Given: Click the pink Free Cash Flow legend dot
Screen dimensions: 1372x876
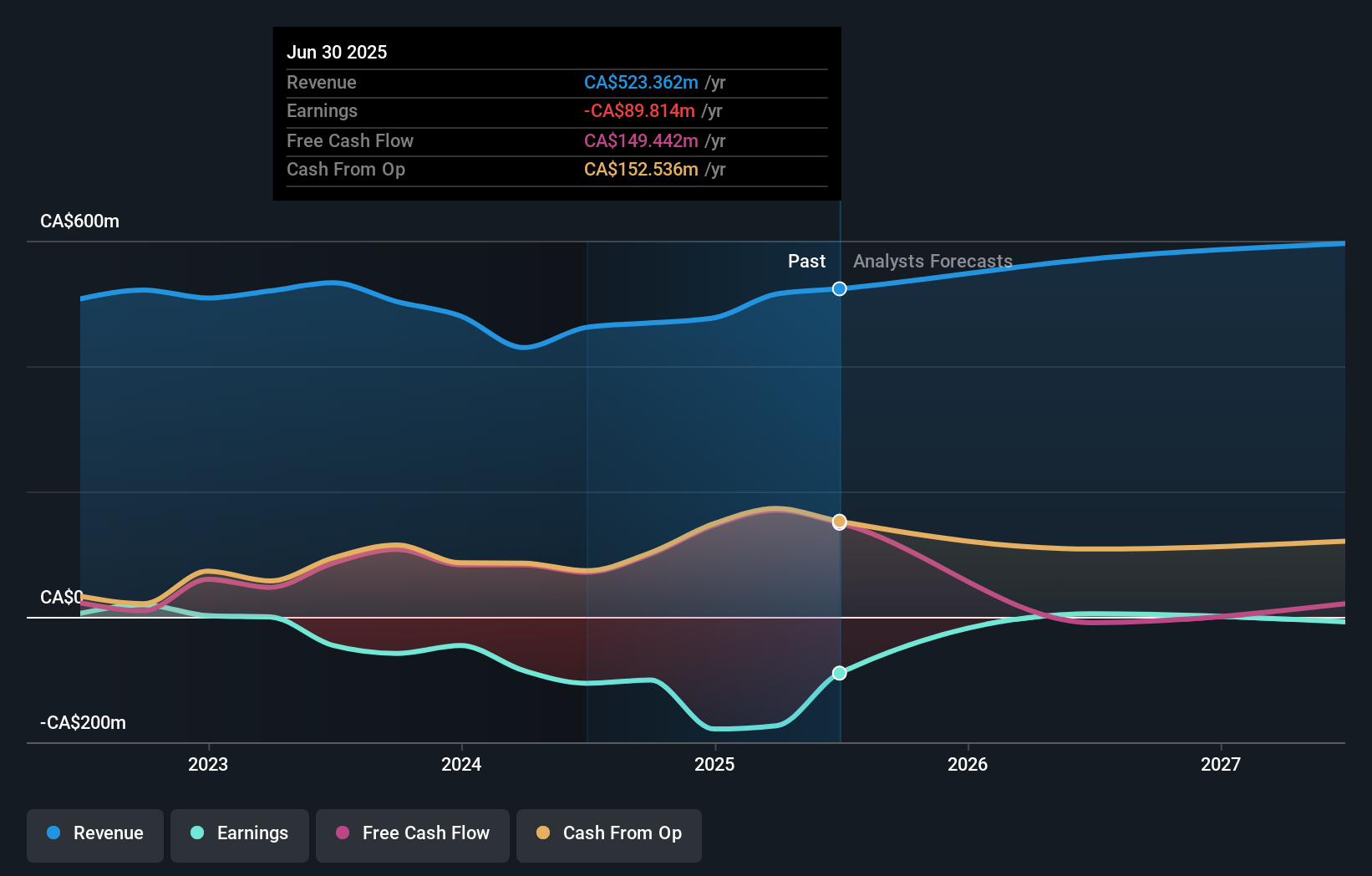Looking at the screenshot, I should pos(343,833).
